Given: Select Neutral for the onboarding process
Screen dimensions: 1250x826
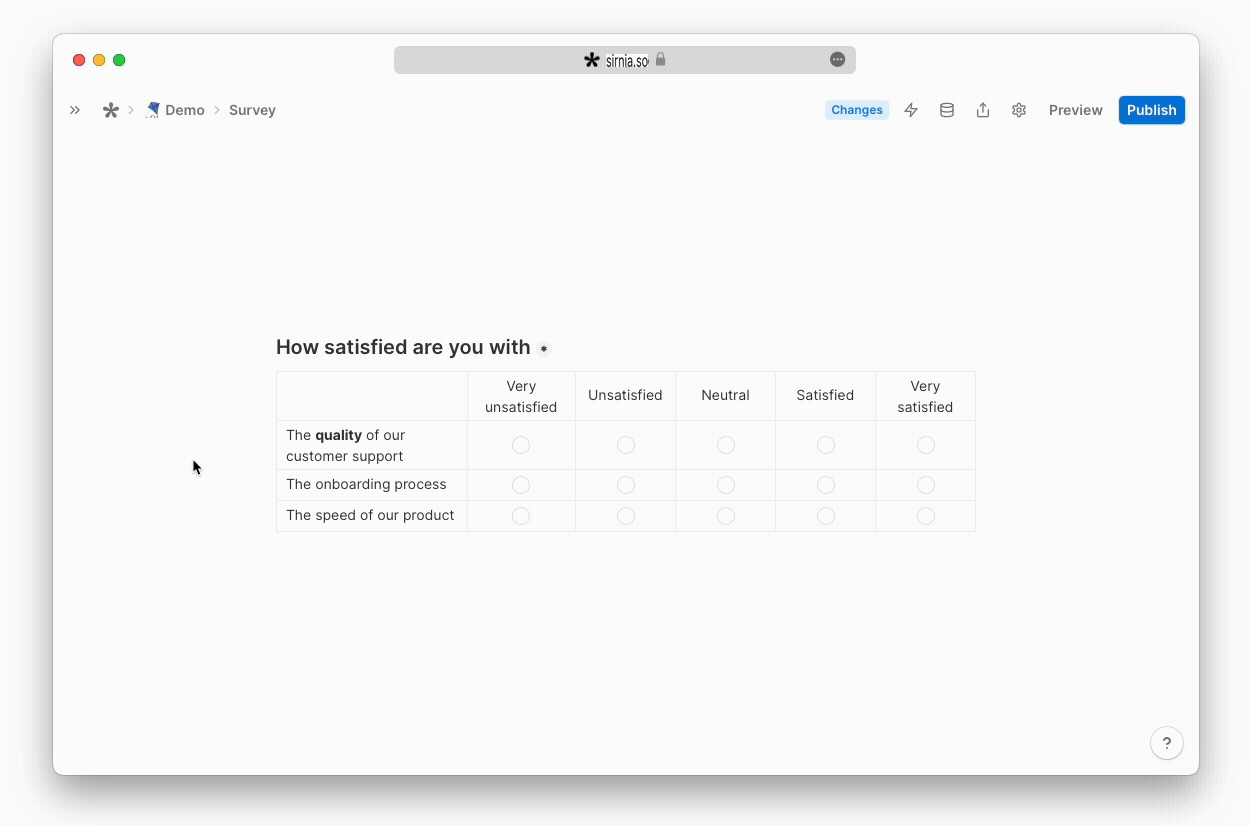Looking at the screenshot, I should coord(726,485).
